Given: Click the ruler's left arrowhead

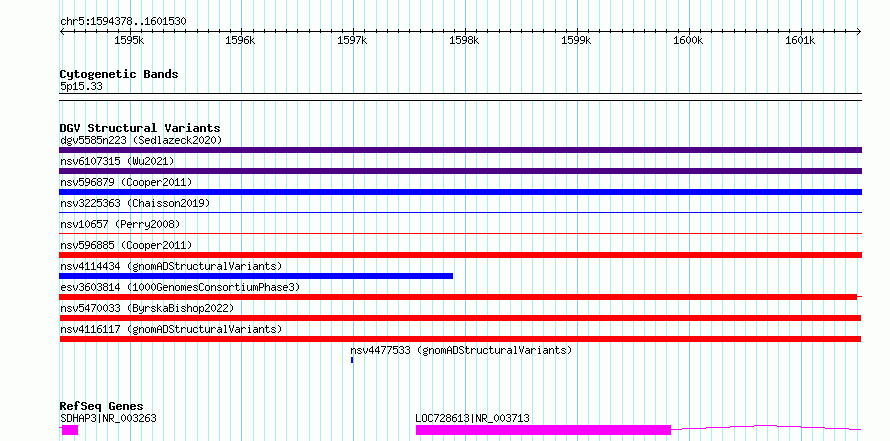Looking at the screenshot, I should pos(62,31).
